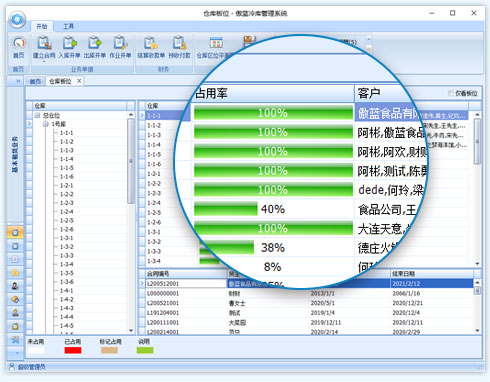Select tree item 1-2-3
490x382 pixels.
click(67, 203)
